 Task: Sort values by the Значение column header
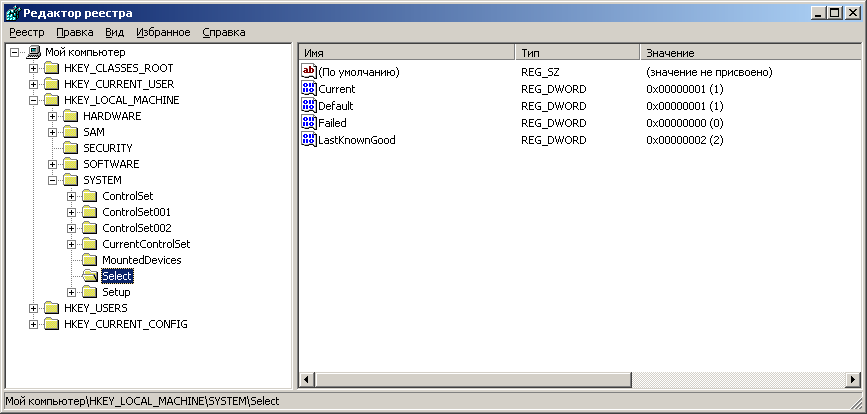[x=751, y=53]
